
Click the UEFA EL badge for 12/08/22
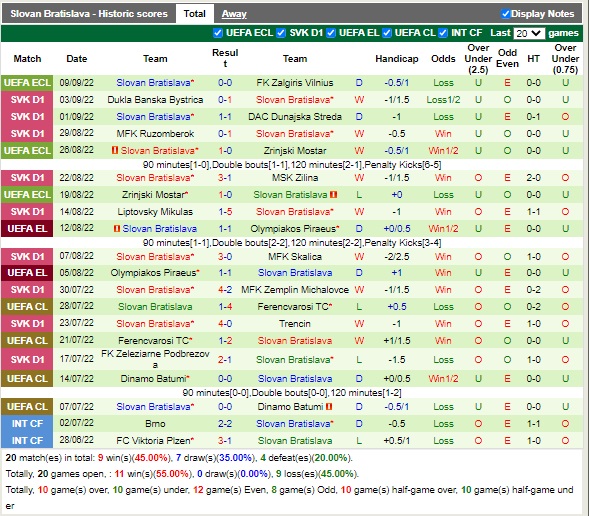27,228
